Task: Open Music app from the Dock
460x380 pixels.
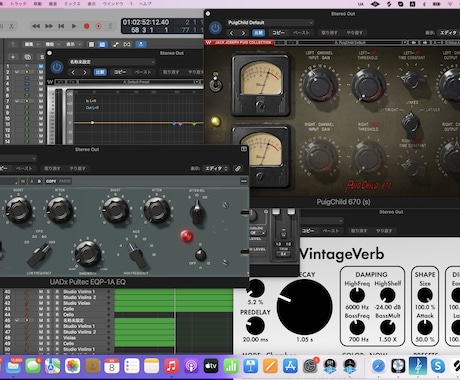Action: pos(171,366)
